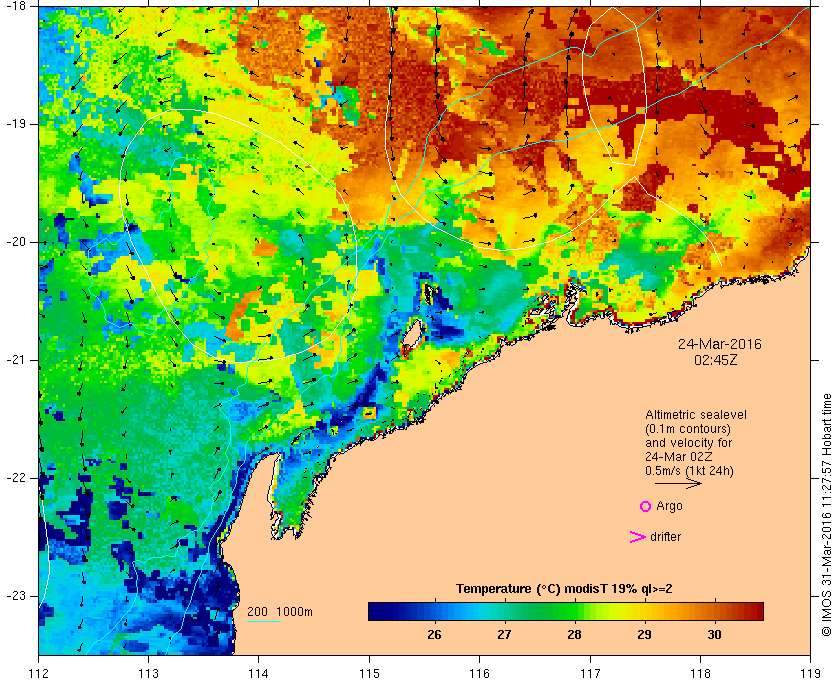Click the colorbar tick label 30

coord(714,635)
